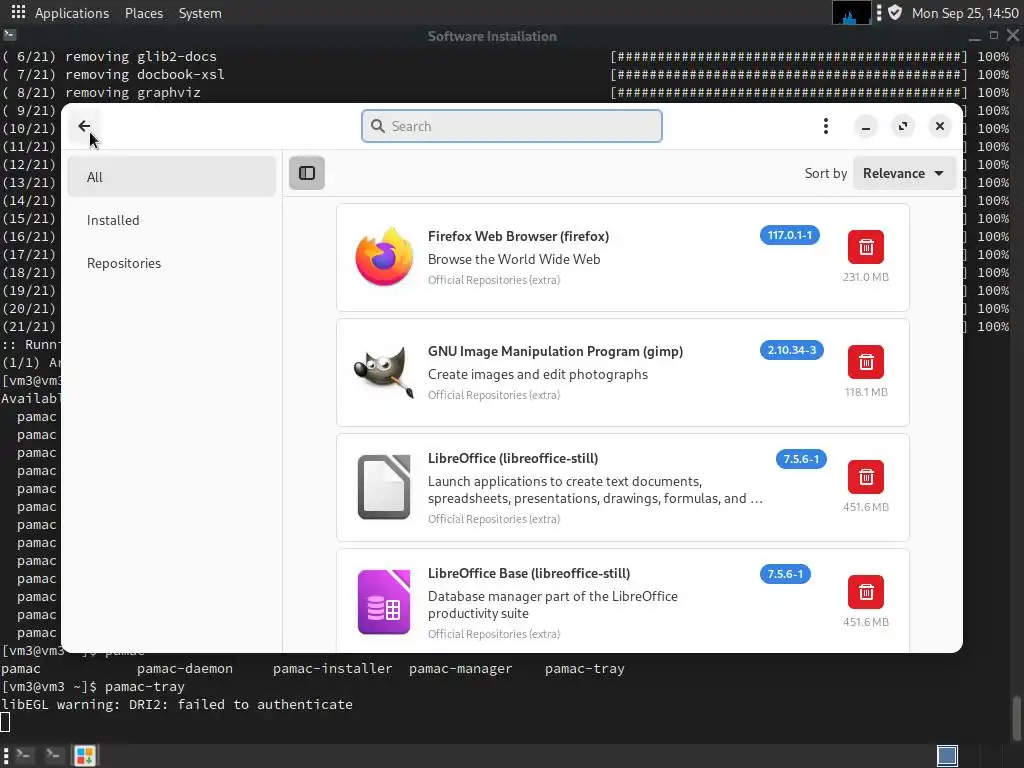Maximize the Software Installation terminal window
The width and height of the screenshot is (1024, 768).
pos(994,35)
